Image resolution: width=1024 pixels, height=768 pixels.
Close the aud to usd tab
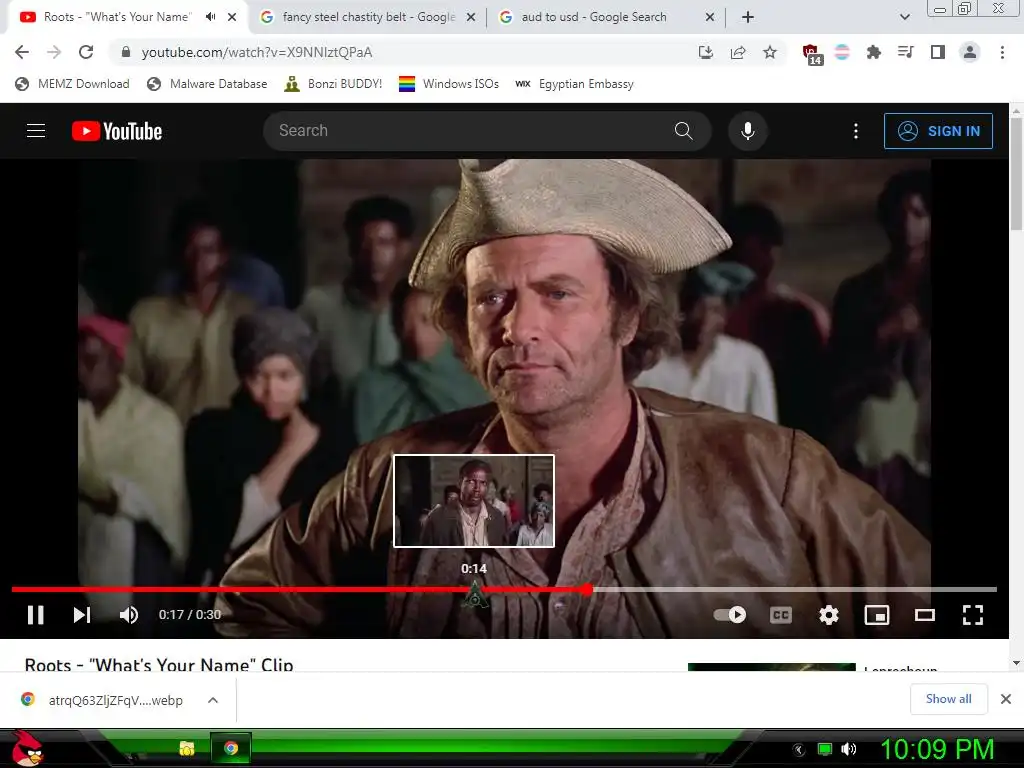[x=710, y=17]
